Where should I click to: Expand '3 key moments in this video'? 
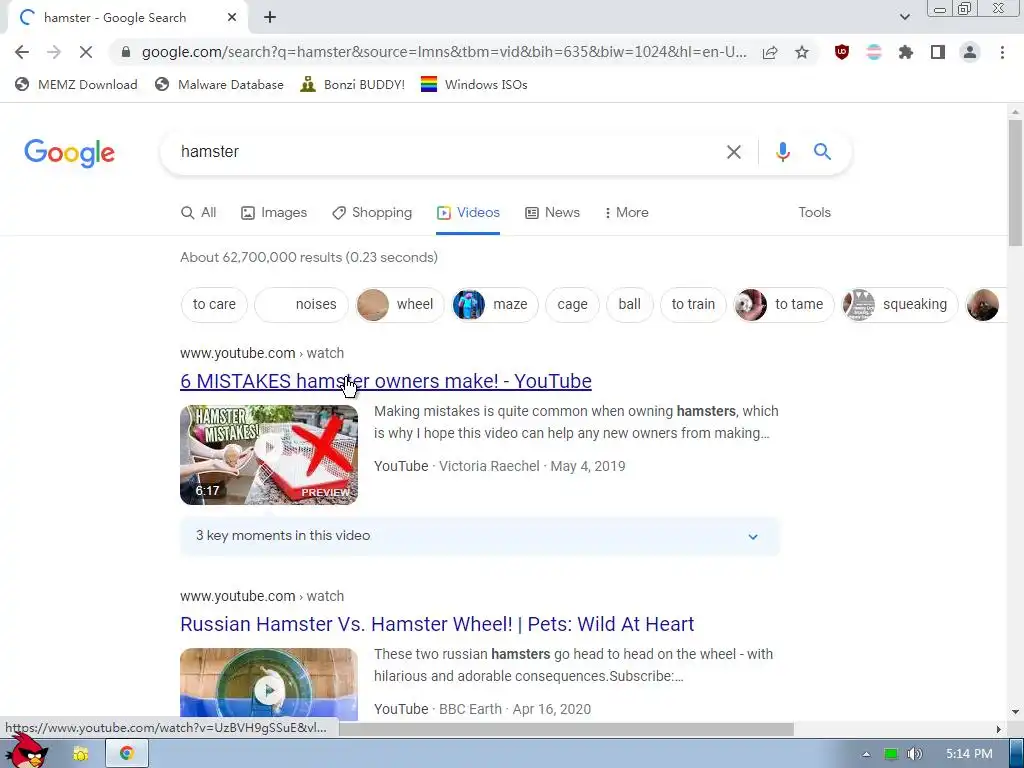click(480, 536)
